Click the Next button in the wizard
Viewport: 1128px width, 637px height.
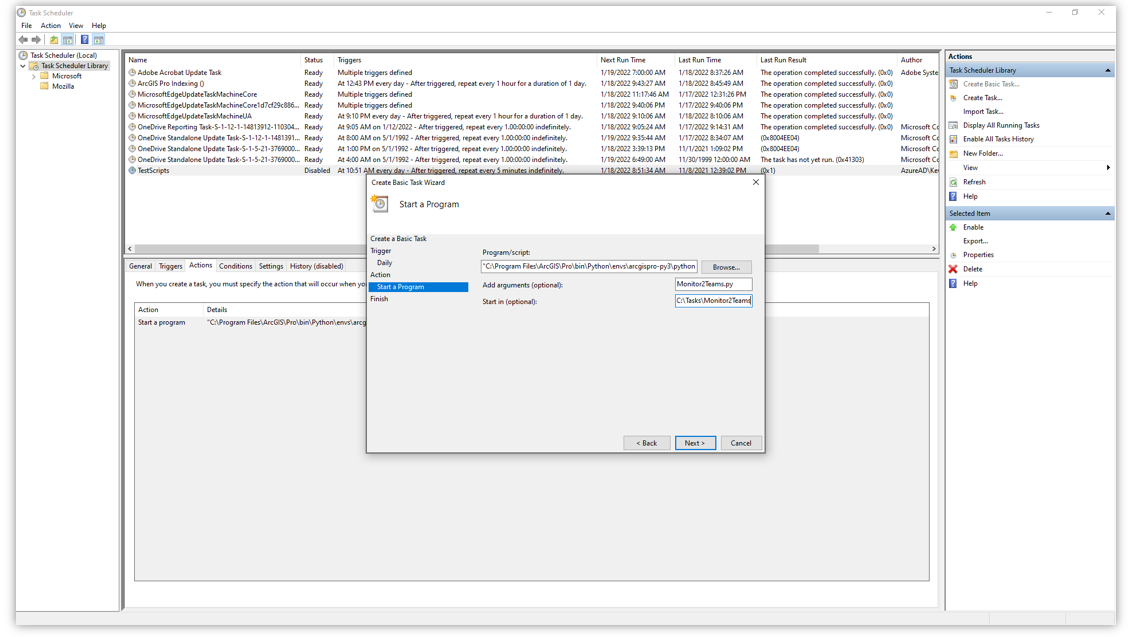[695, 442]
